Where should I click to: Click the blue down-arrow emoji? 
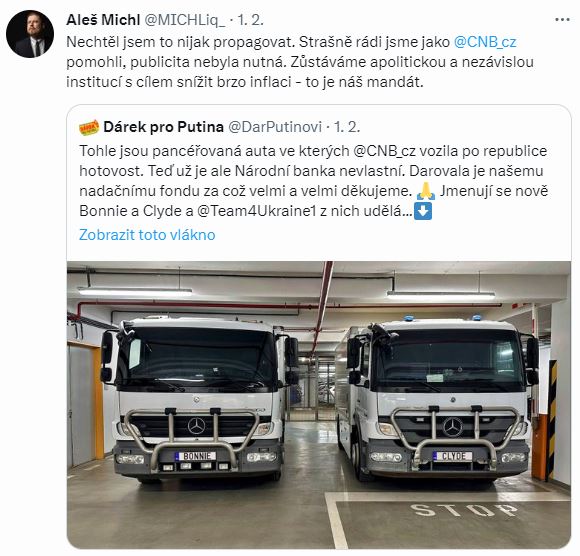click(x=423, y=211)
